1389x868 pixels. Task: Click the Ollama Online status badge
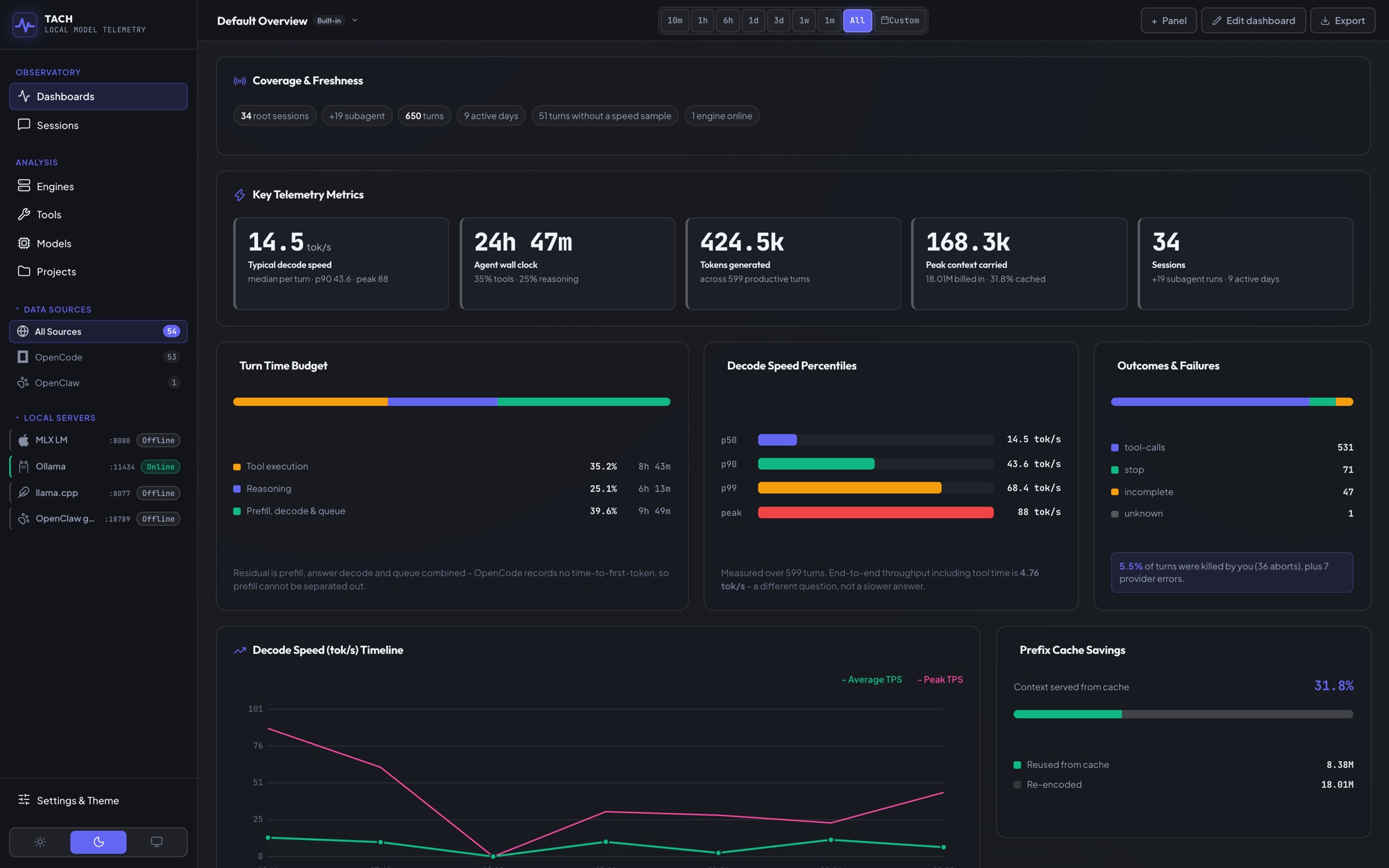(x=160, y=467)
